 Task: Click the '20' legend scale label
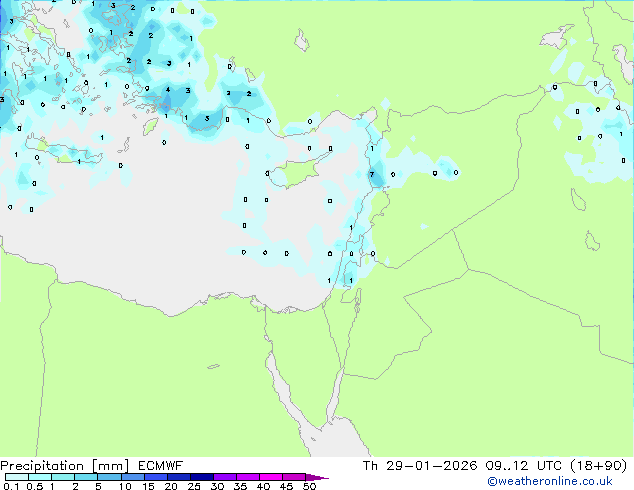[x=171, y=486]
